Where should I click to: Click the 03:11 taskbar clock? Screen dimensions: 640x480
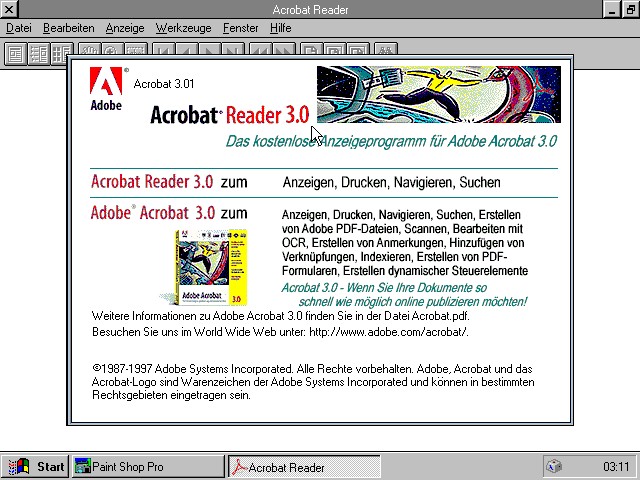[x=616, y=467]
